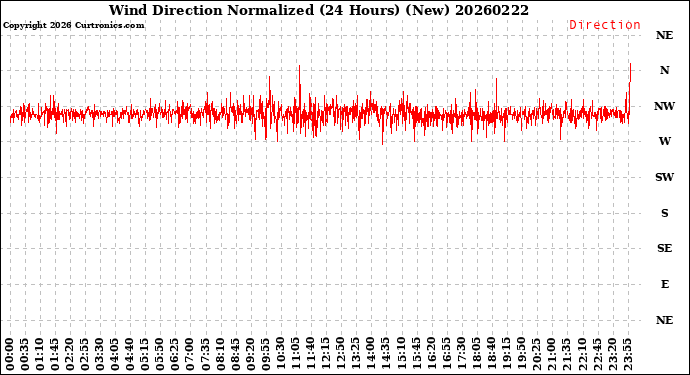Click the '21:35' time axis label

pyautogui.click(x=567, y=354)
